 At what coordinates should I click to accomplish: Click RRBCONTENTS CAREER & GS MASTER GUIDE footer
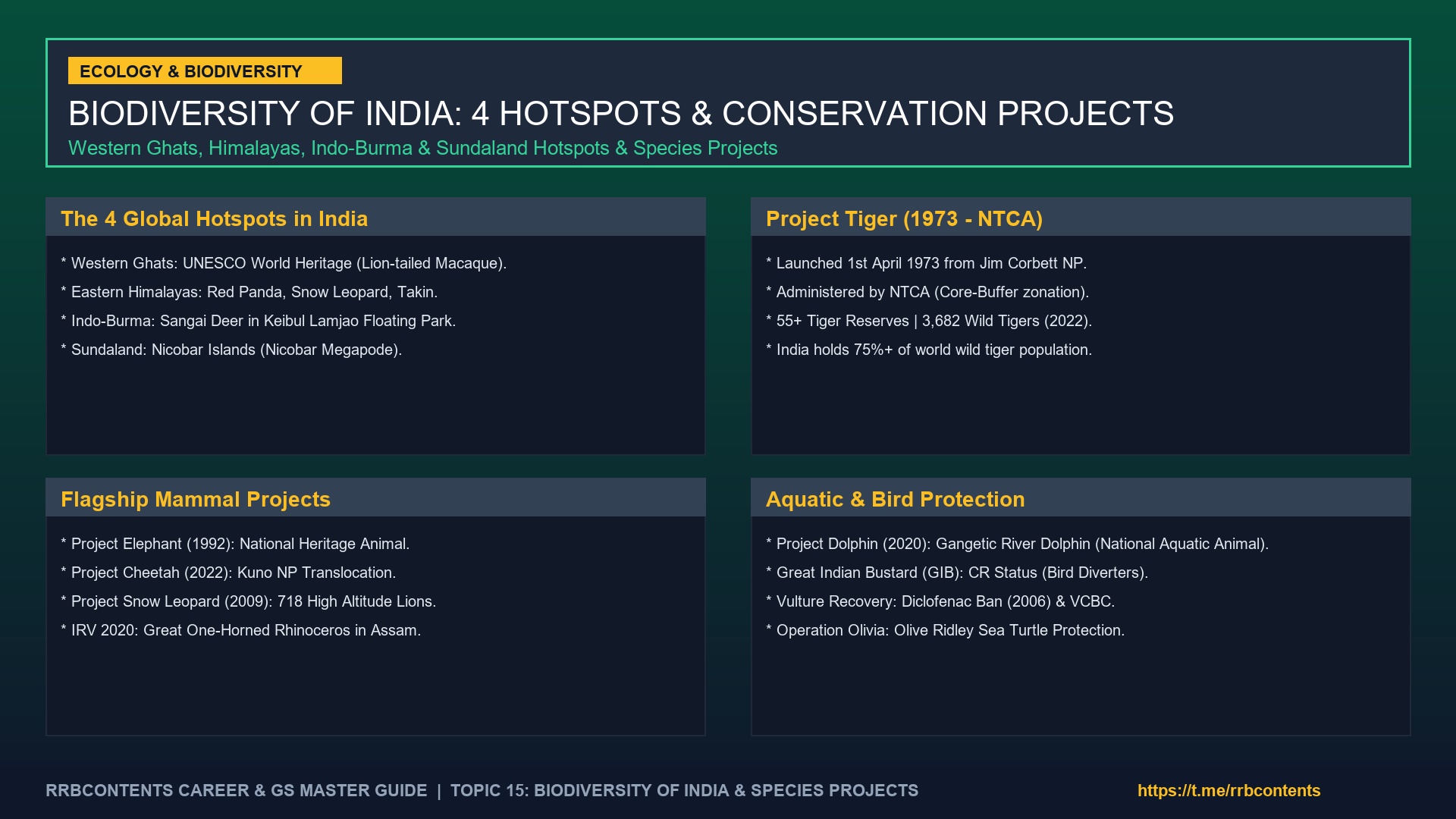(x=236, y=790)
